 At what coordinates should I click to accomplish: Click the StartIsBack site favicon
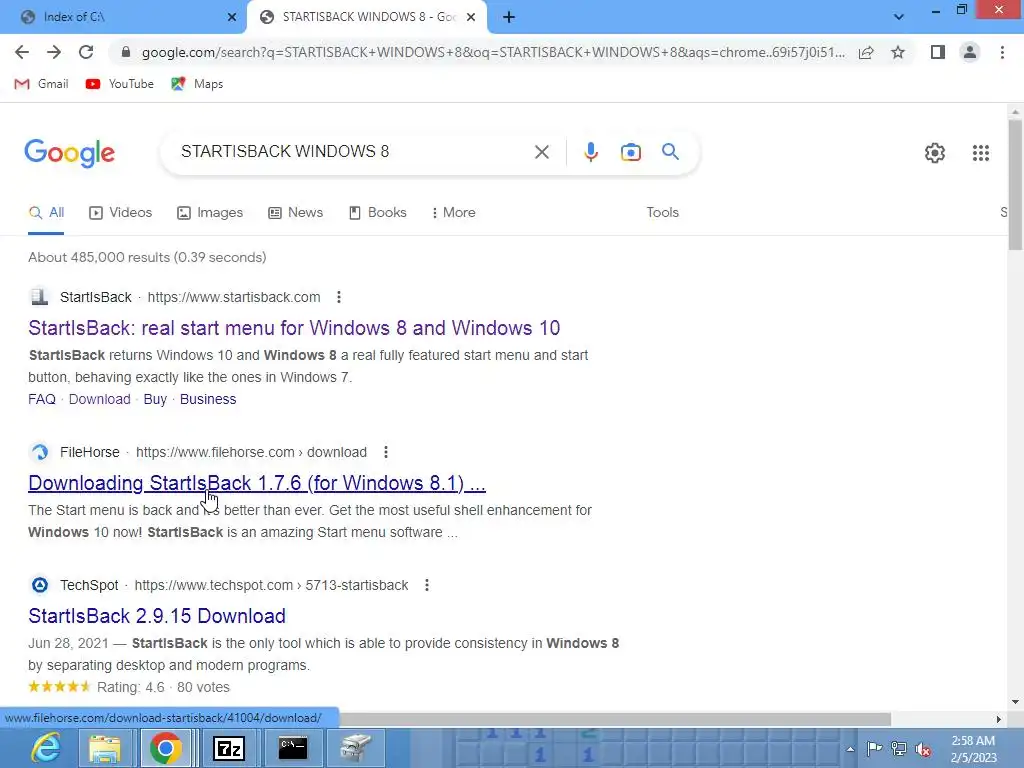[x=40, y=297]
